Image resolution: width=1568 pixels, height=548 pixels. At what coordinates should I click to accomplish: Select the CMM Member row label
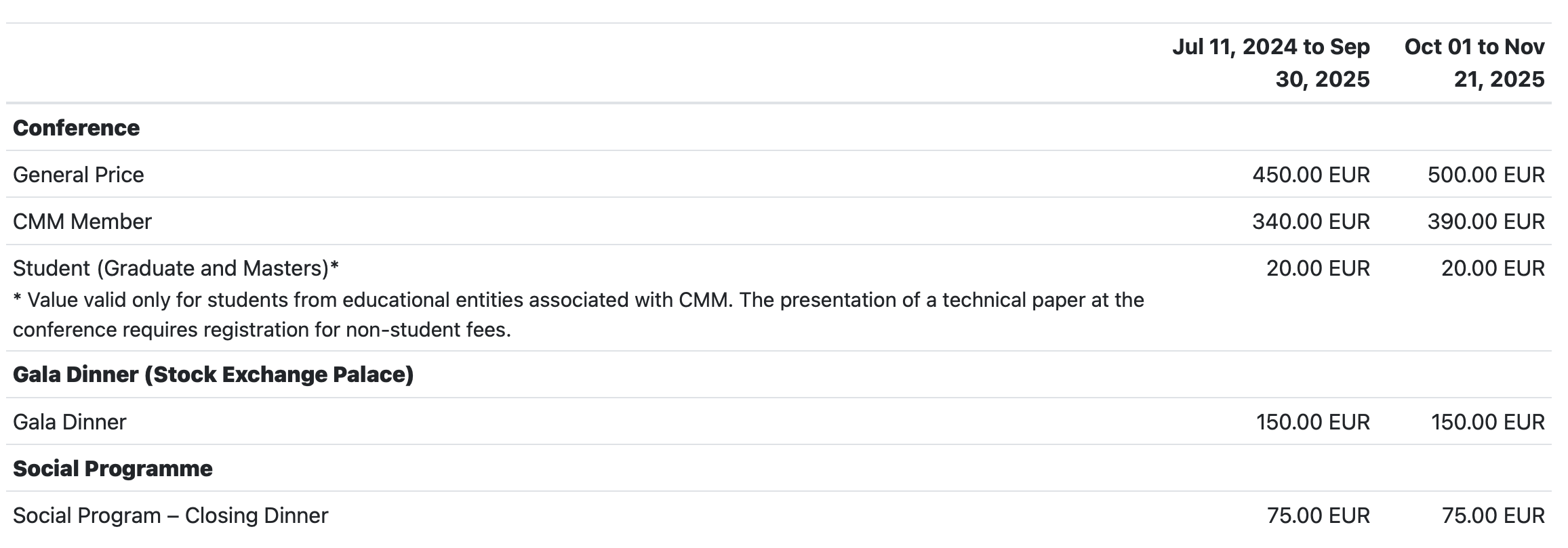pyautogui.click(x=82, y=222)
